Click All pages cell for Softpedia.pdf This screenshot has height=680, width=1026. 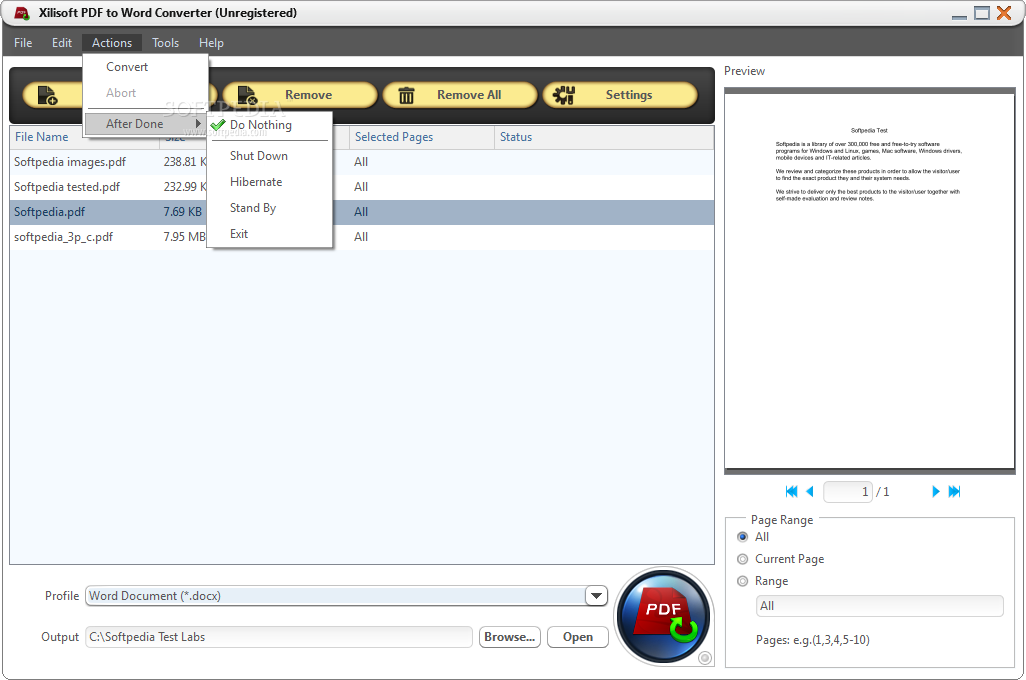361,212
